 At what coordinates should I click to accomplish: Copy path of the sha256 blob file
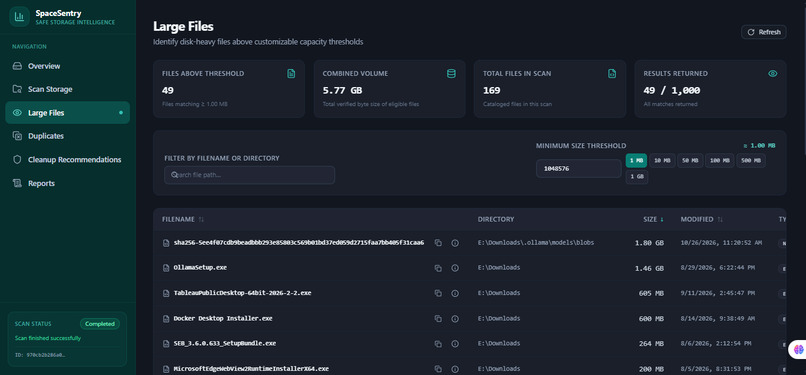tap(438, 243)
